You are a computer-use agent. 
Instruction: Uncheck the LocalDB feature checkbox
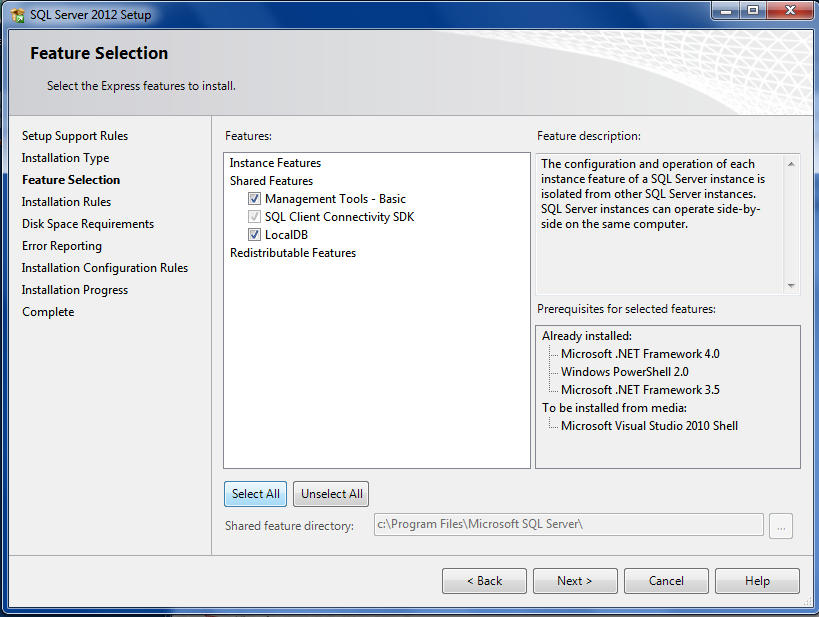(254, 235)
